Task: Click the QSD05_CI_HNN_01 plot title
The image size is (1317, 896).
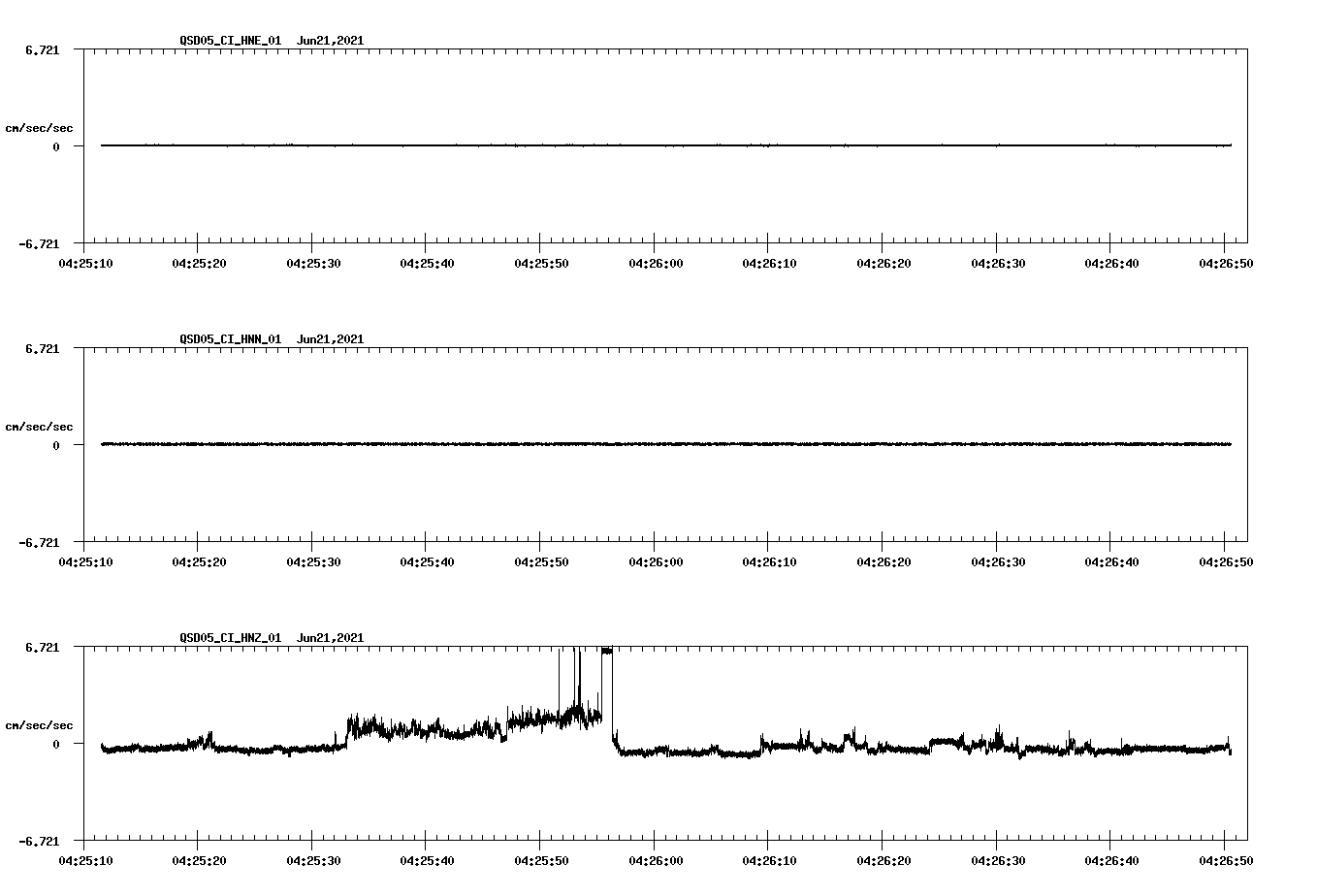Action: [231, 339]
